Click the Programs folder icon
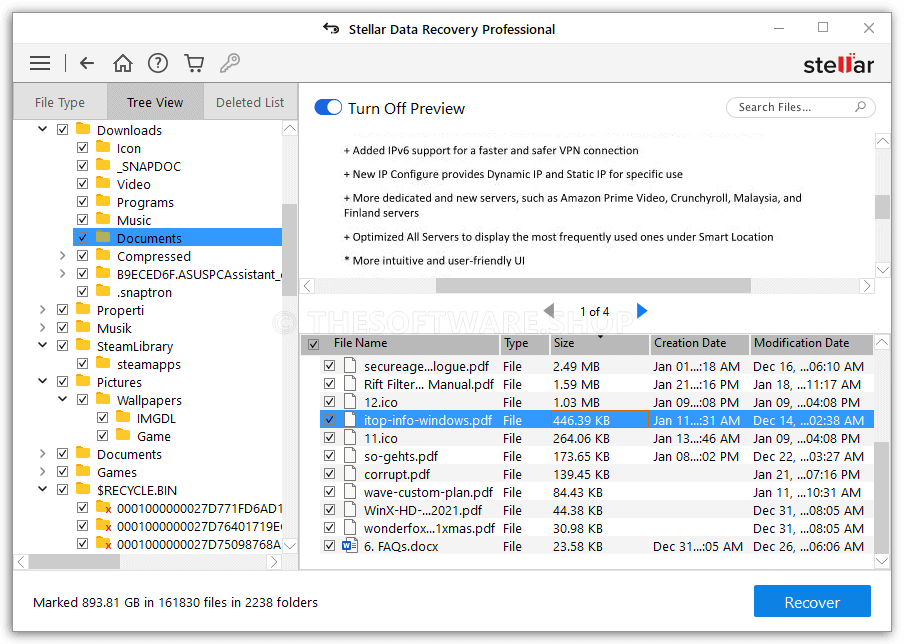The image size is (904, 644). pyautogui.click(x=103, y=201)
